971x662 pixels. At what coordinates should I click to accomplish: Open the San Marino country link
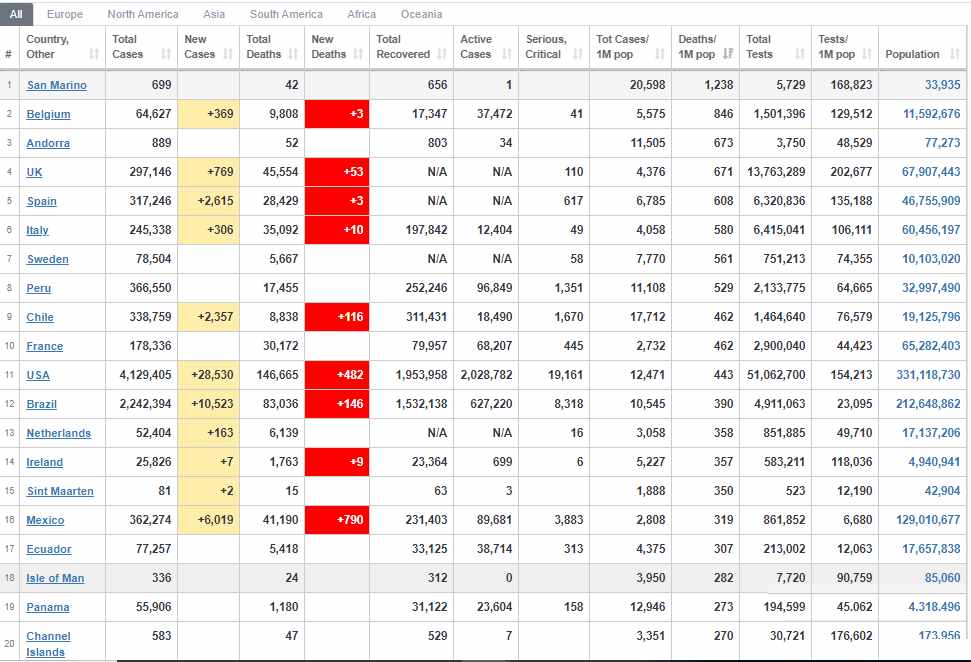(56, 85)
